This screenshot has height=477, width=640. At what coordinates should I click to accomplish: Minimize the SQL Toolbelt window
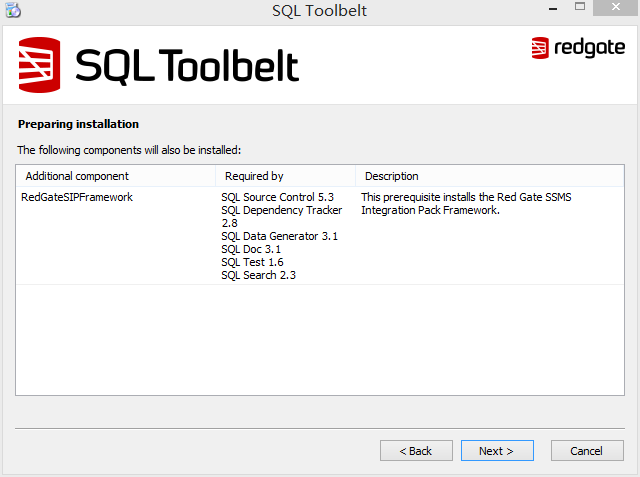coord(553,8)
